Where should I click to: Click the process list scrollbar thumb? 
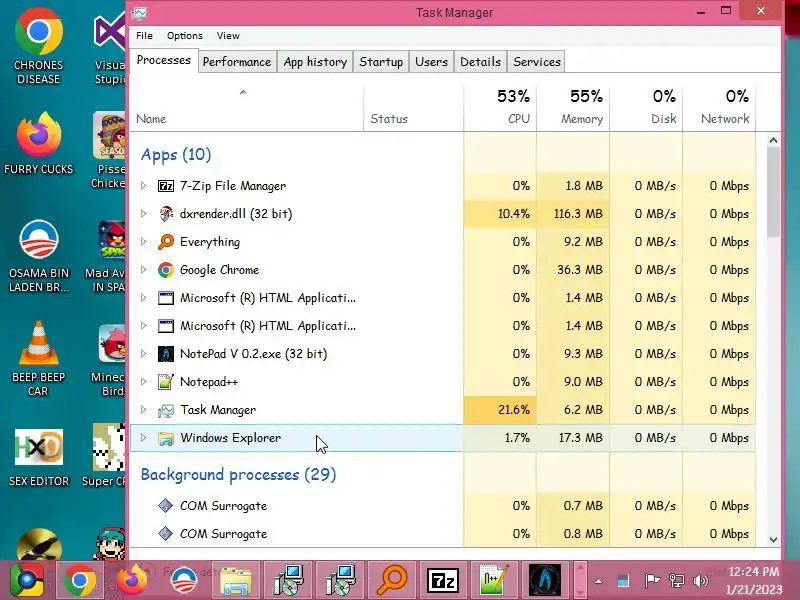click(773, 192)
